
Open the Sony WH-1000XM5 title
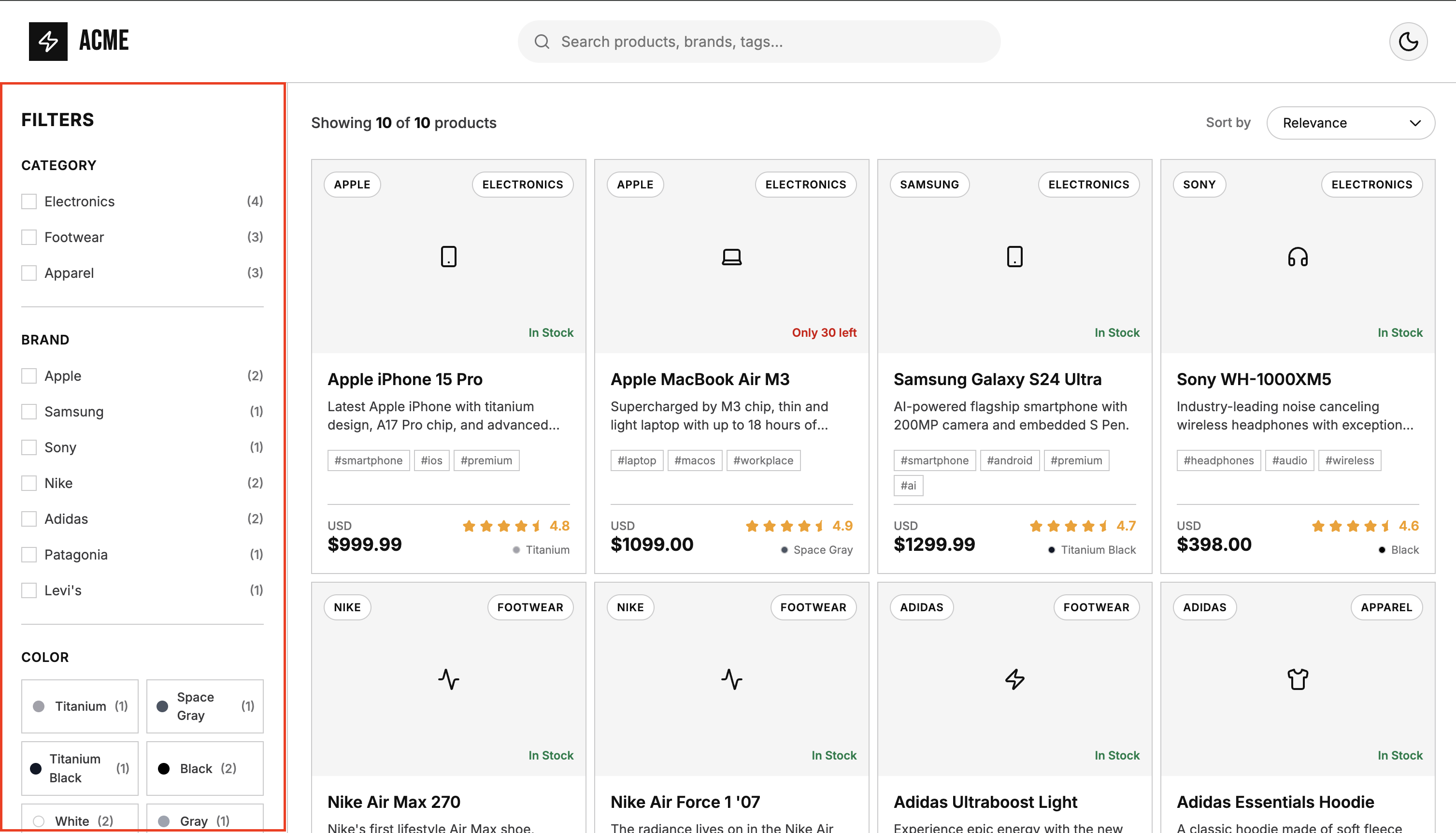1254,379
